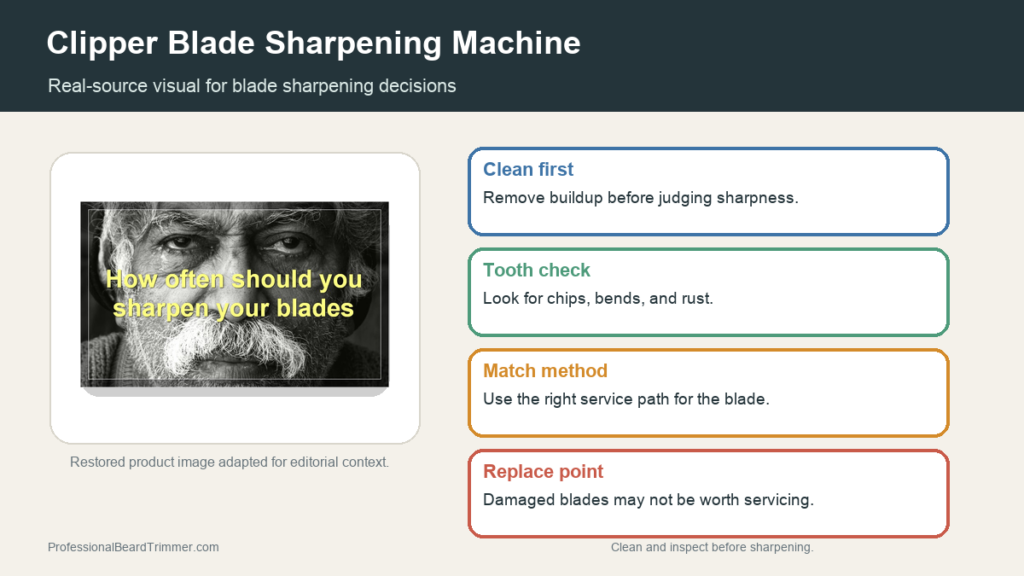
Task: Click footer note 'Clean and inspect before sharpening.'
Action: click(x=712, y=547)
